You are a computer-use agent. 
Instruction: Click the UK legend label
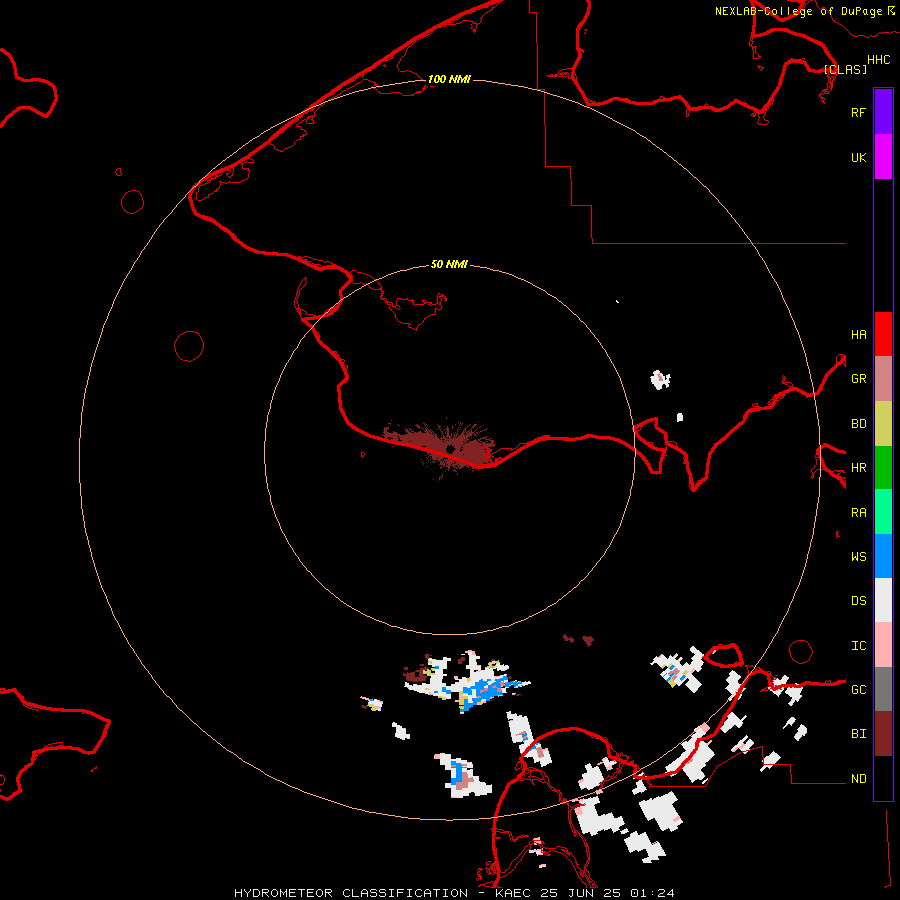pos(858,157)
